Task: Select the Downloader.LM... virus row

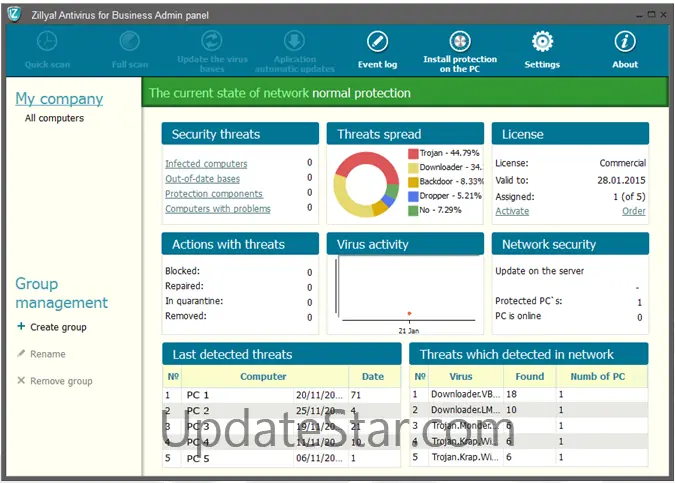Action: (x=529, y=410)
